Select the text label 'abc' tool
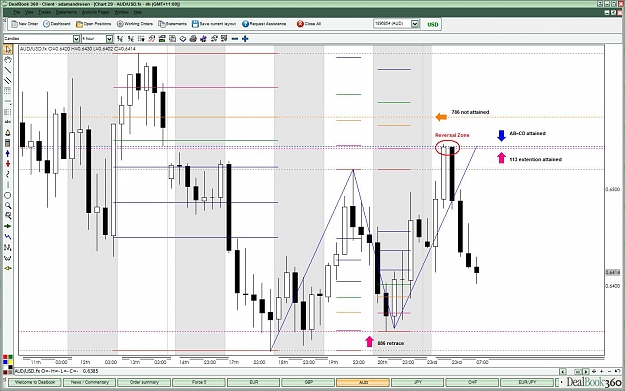Screen dimensions: 625x391 coord(8,122)
